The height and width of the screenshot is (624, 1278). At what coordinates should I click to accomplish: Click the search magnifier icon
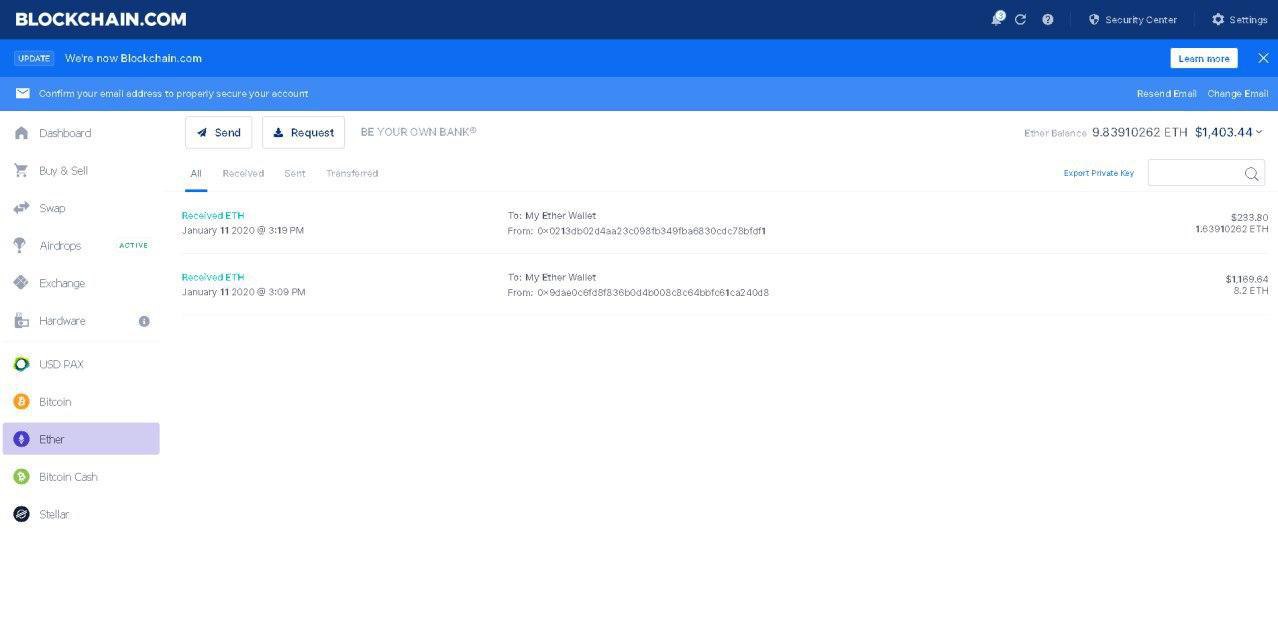click(x=1251, y=174)
